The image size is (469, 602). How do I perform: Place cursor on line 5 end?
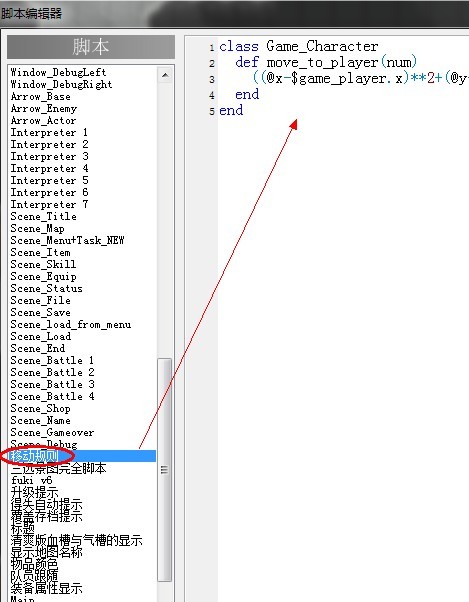point(231,111)
